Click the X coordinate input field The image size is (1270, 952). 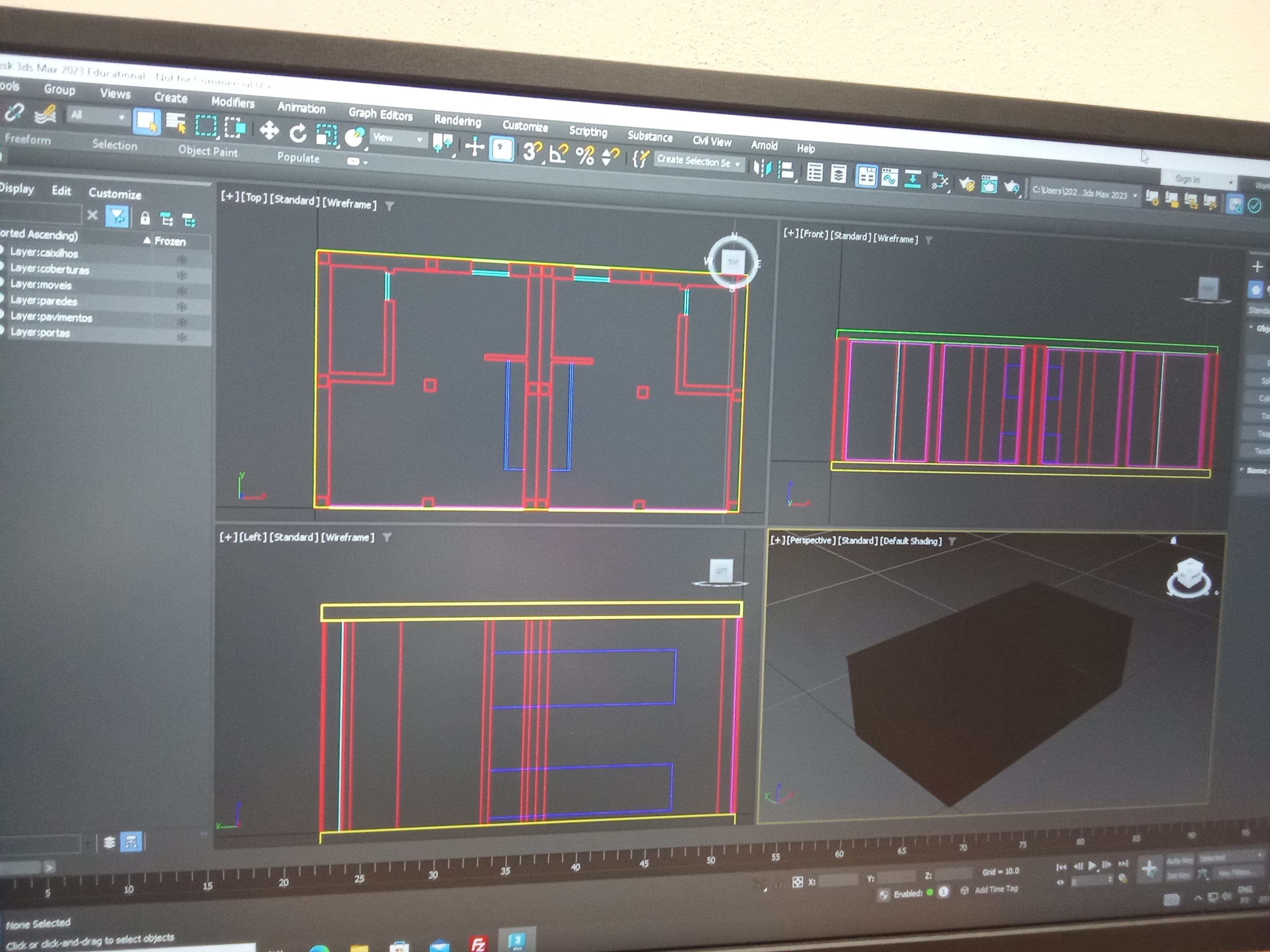tap(838, 880)
